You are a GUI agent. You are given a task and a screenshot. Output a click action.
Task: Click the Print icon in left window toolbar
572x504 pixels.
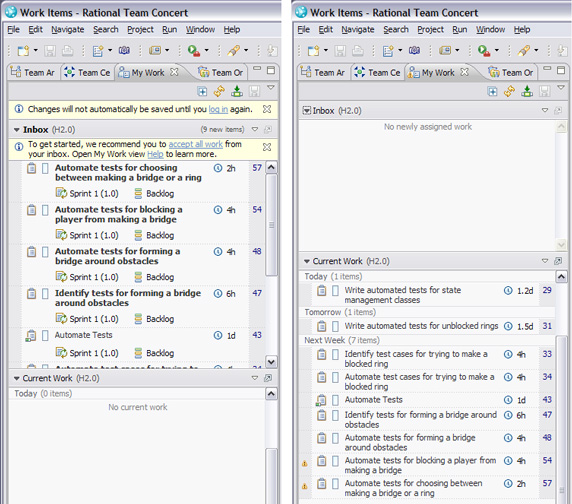coord(67,50)
